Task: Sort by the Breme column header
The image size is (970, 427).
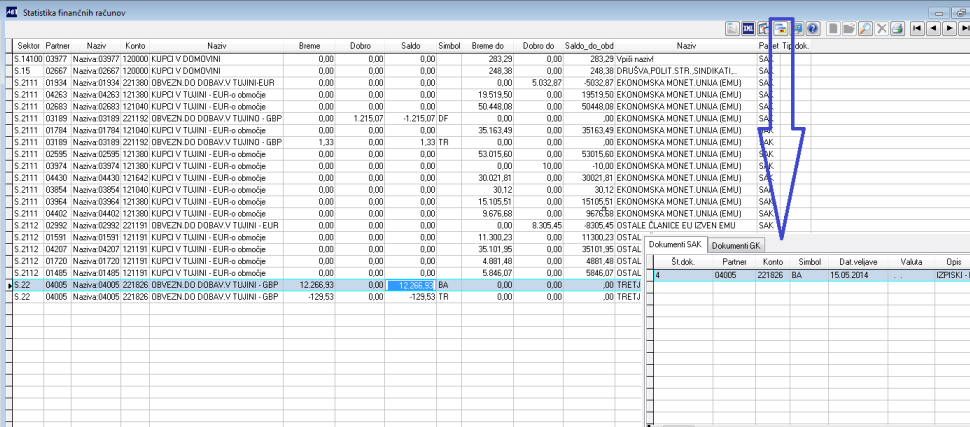Action: [309, 46]
